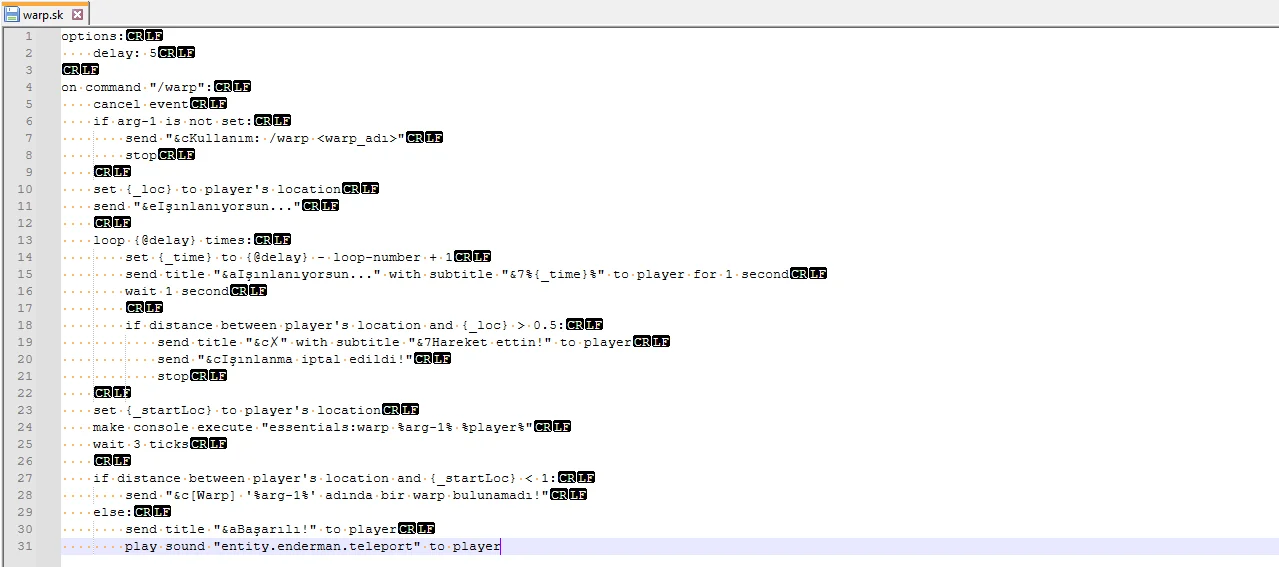Click the send "&eIşınlanıyorsun..." line
Image resolution: width=1279 pixels, height=567 pixels.
tap(197, 206)
